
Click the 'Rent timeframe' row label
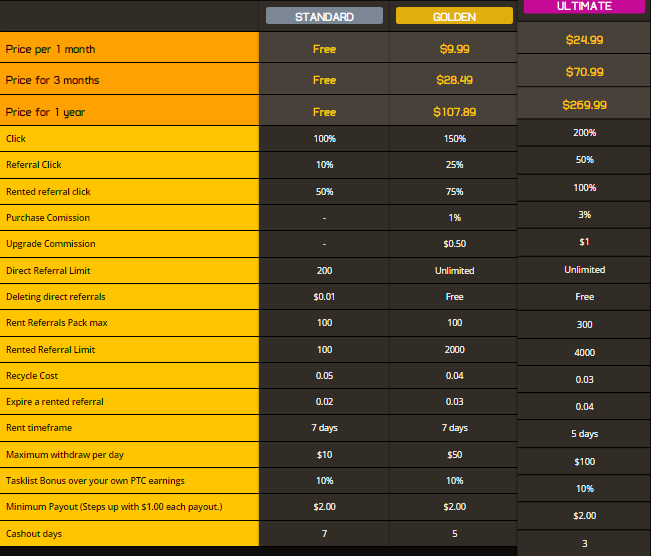[39, 428]
